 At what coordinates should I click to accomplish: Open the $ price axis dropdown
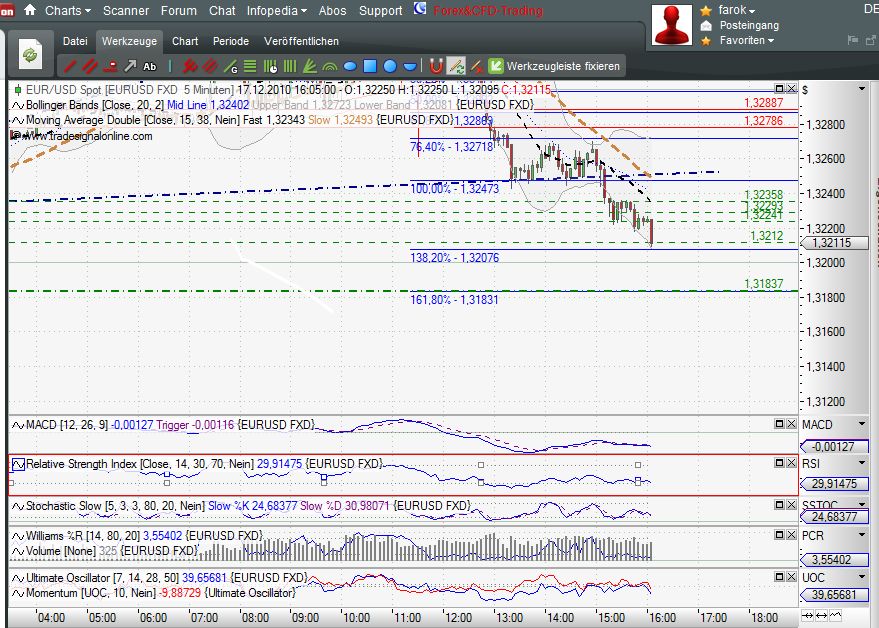pyautogui.click(x=862, y=89)
